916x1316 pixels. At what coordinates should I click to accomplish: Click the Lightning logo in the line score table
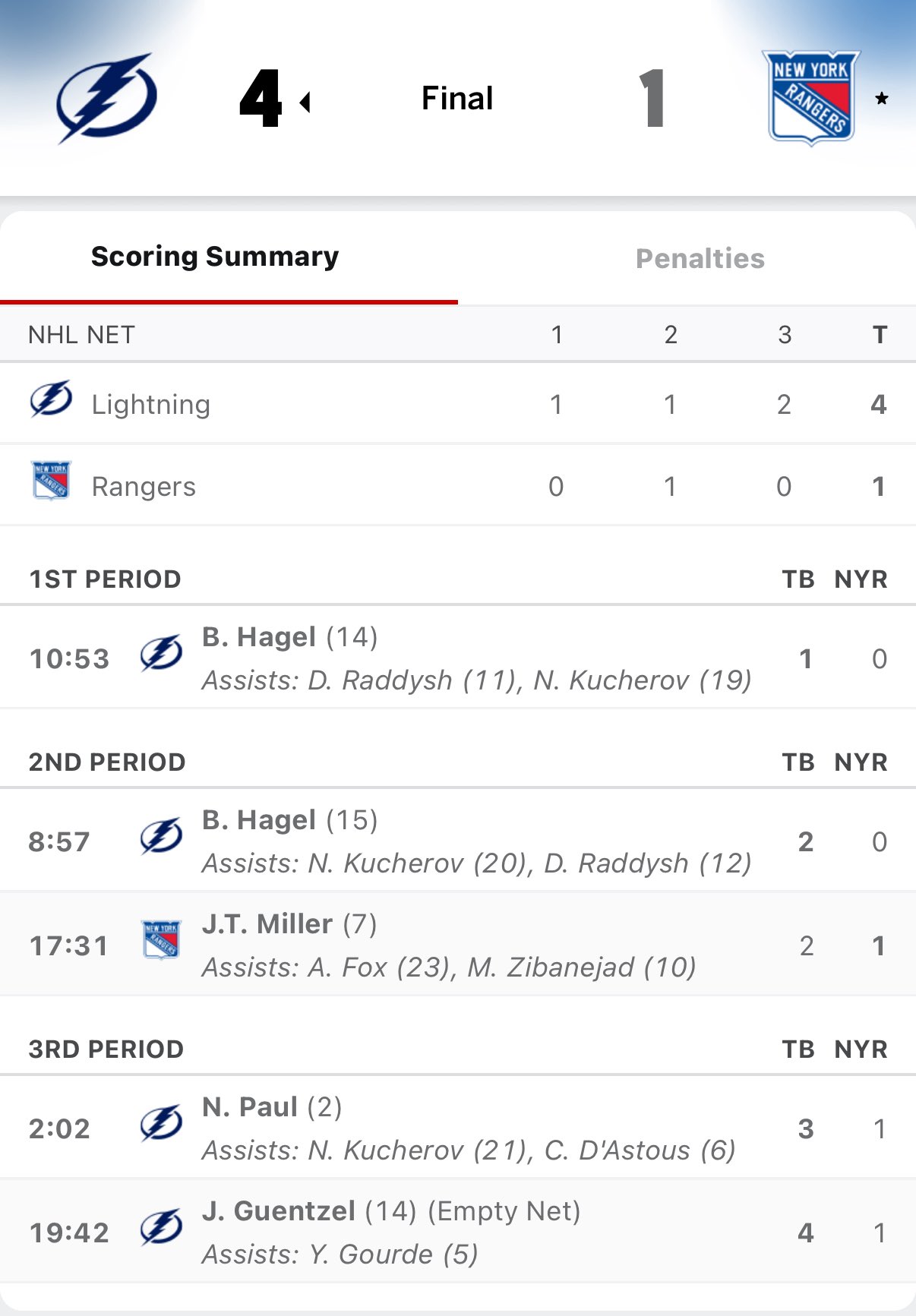tap(51, 399)
